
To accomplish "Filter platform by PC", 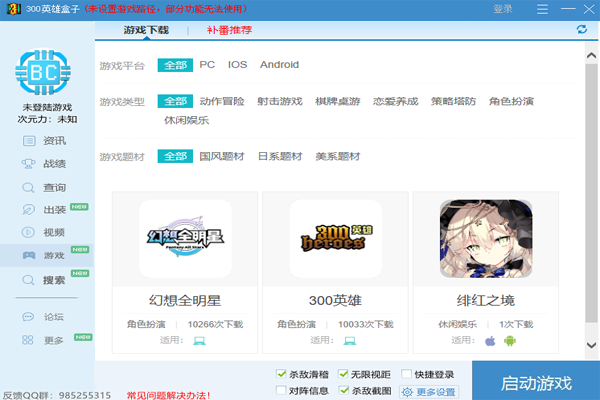I will tap(207, 65).
